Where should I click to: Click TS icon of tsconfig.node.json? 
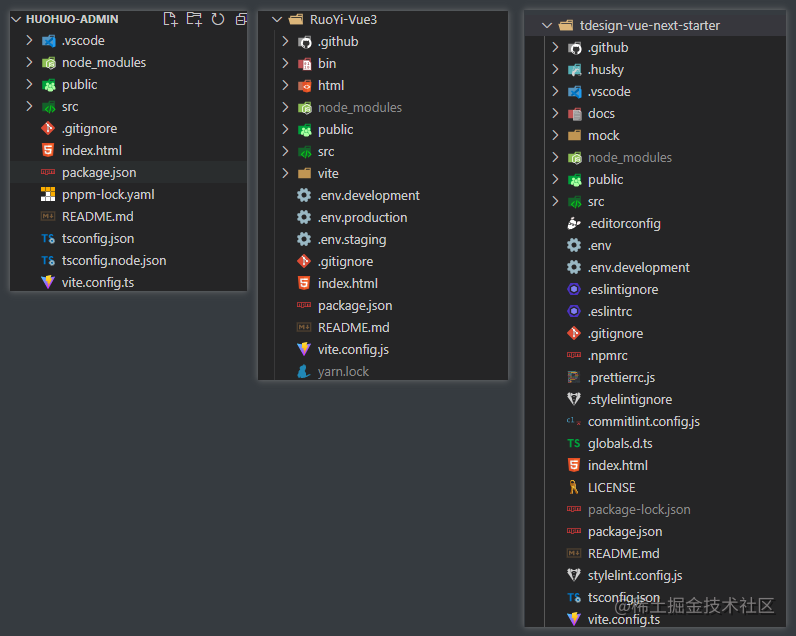(48, 260)
